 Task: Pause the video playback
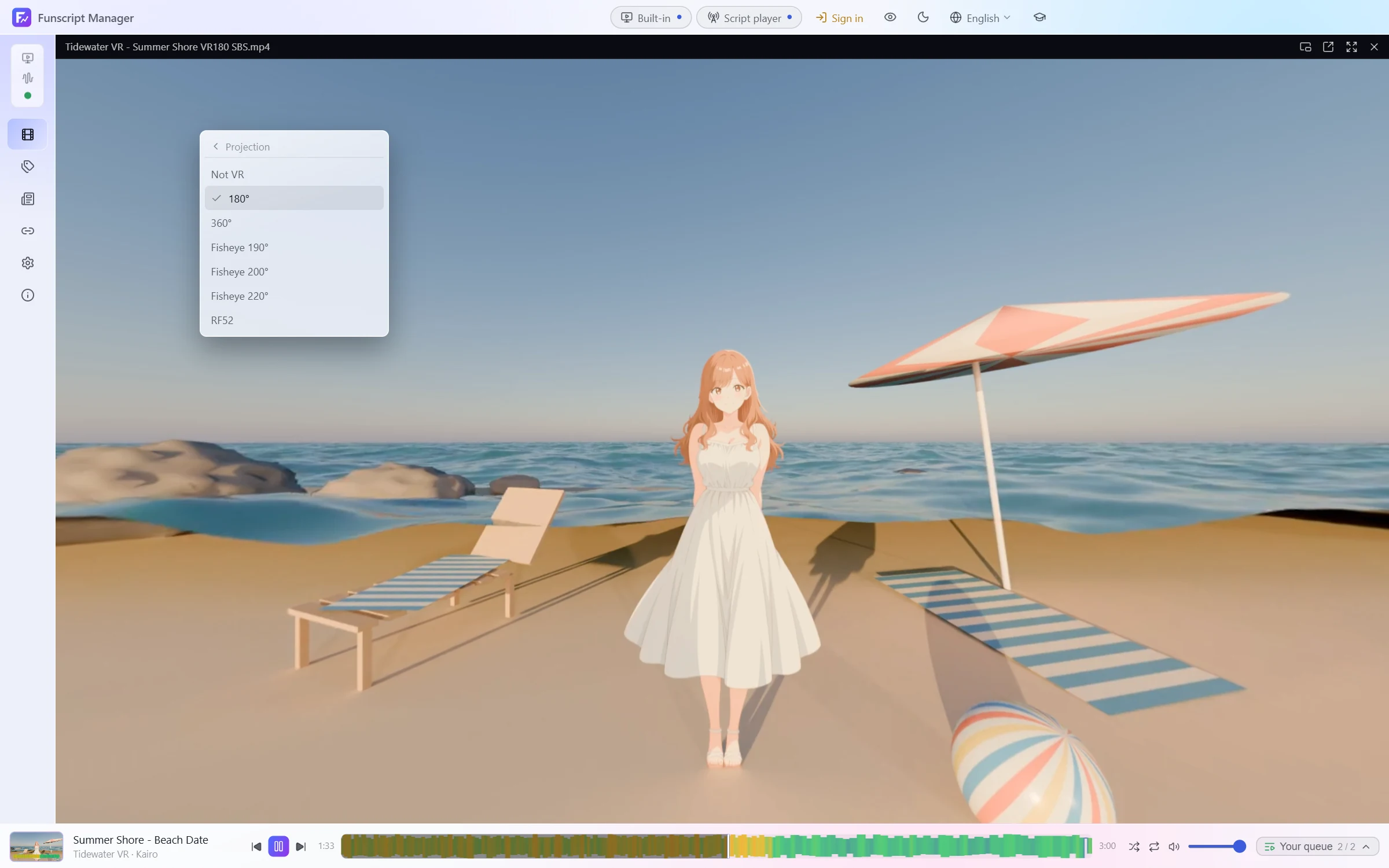point(278,846)
